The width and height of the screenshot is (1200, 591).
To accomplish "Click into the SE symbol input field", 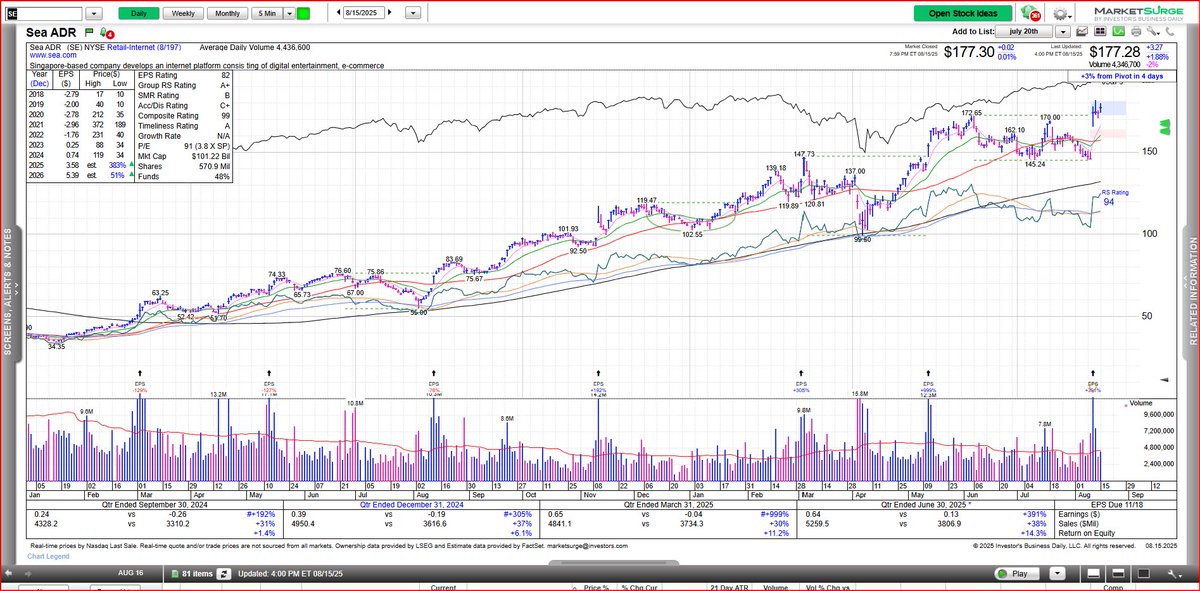I will pyautogui.click(x=44, y=14).
